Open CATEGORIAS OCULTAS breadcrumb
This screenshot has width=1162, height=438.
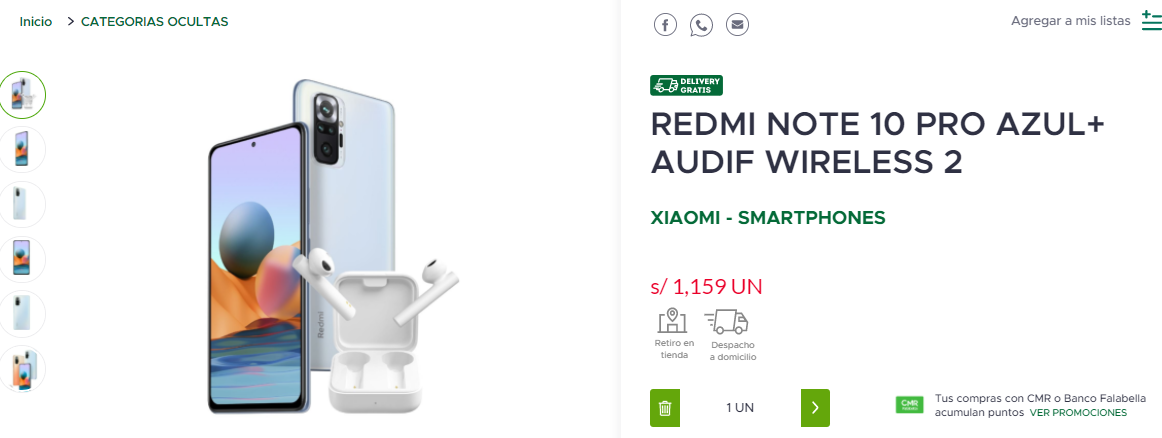click(154, 21)
